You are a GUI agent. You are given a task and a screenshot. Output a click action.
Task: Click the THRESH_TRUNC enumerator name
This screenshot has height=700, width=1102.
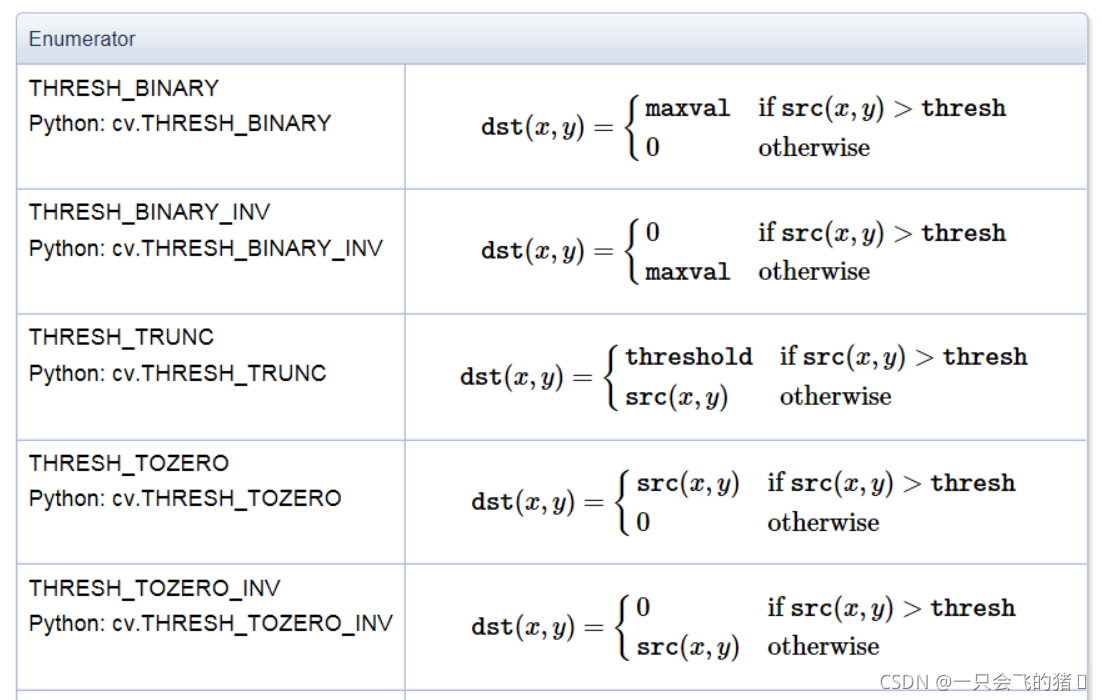(121, 337)
